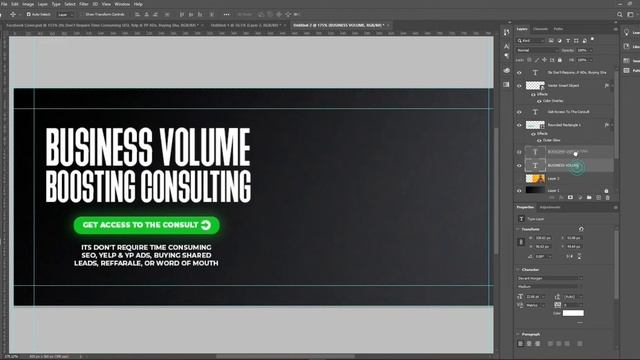640x360 pixels.
Task: Enable Show Transform Controls checkbox
Action: click(x=82, y=14)
